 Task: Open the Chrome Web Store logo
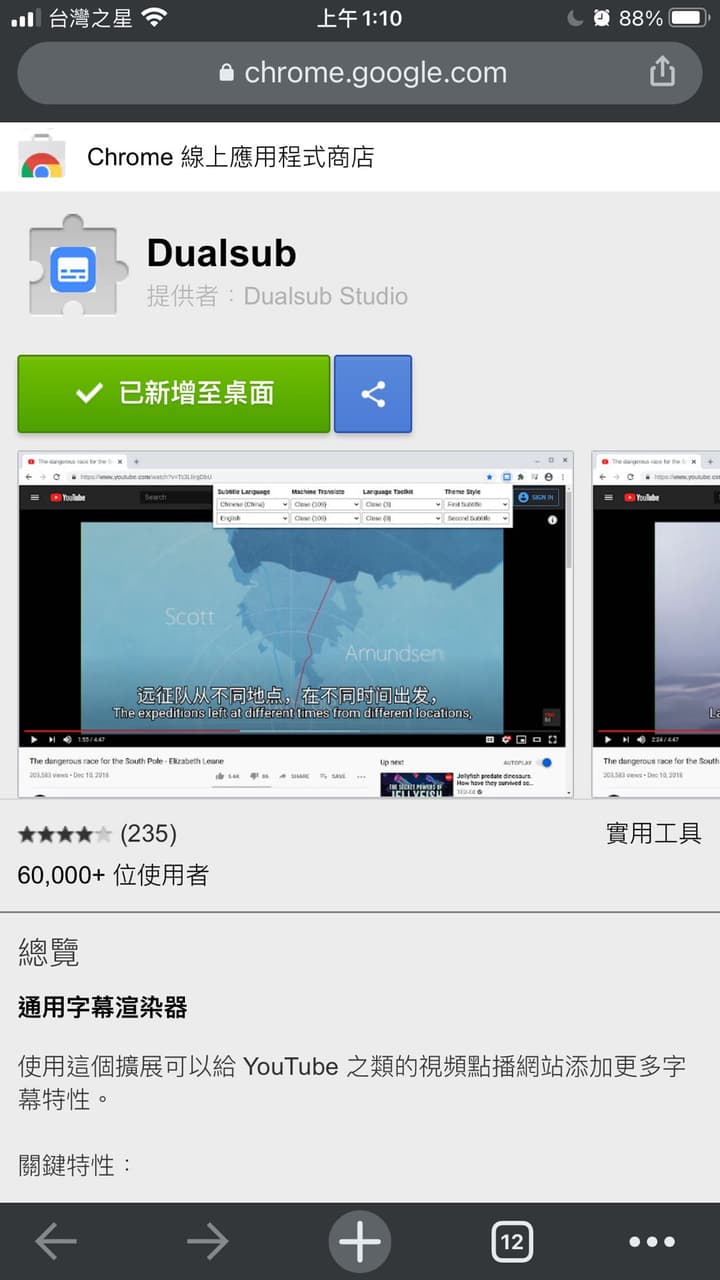tap(42, 157)
